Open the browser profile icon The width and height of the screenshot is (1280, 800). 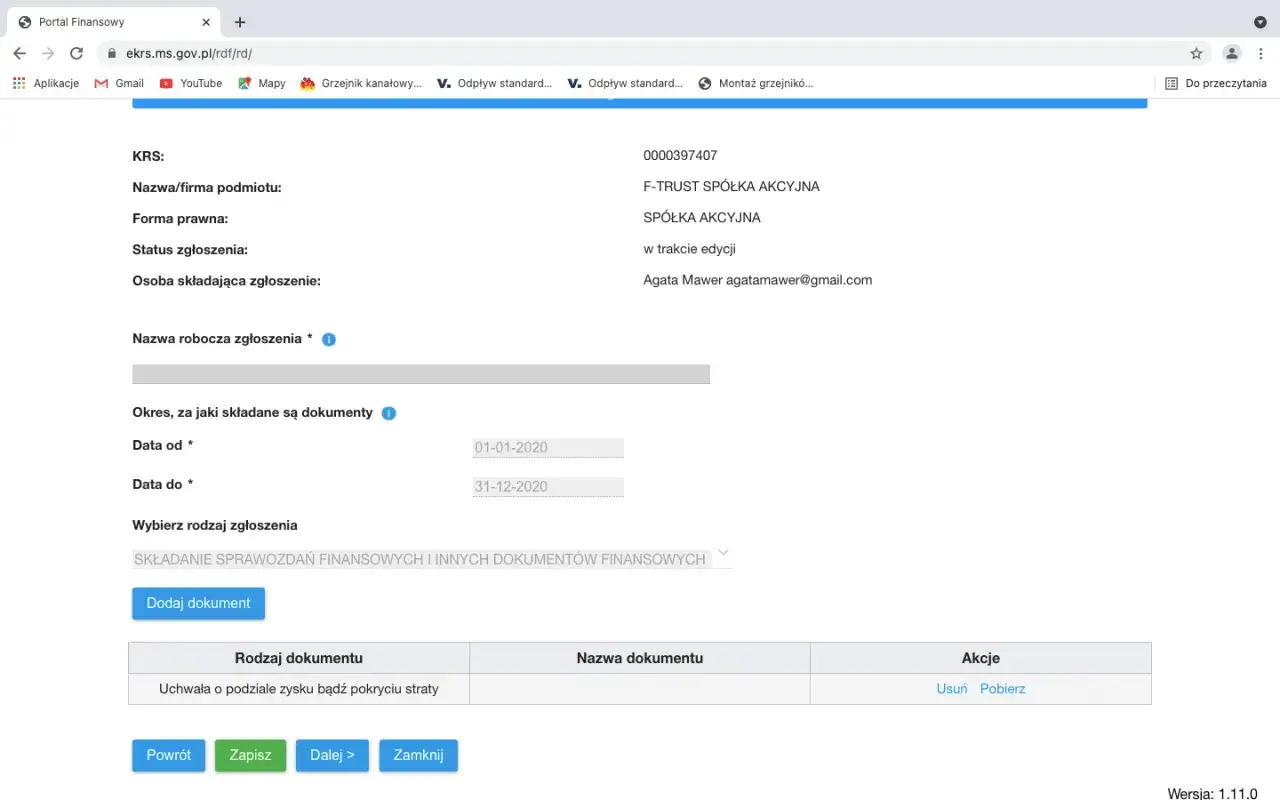(1229, 52)
